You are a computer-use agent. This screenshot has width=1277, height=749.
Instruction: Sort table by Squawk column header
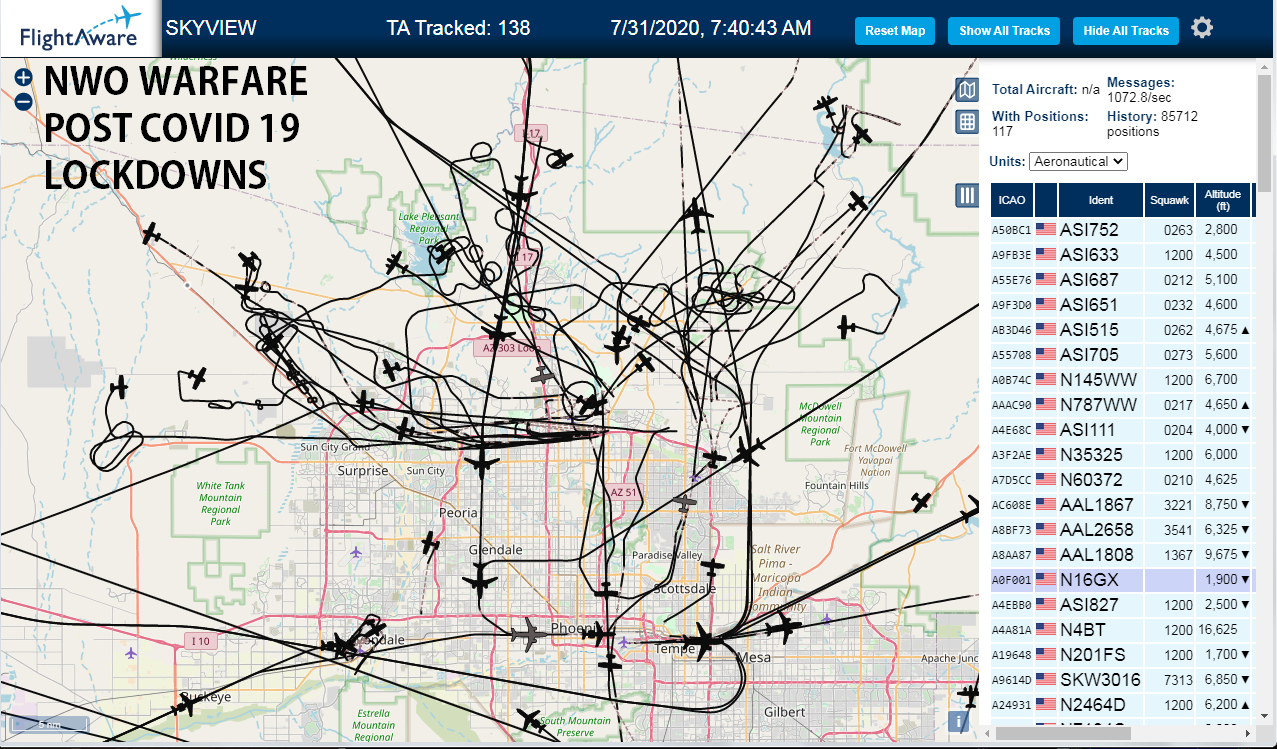coord(1169,200)
